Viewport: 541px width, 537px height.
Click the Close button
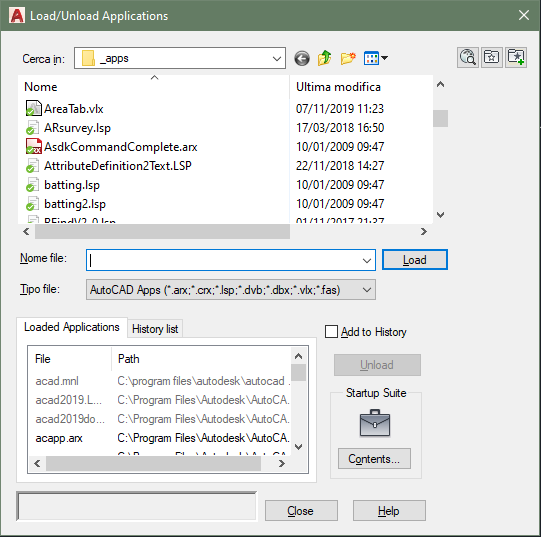tap(301, 511)
